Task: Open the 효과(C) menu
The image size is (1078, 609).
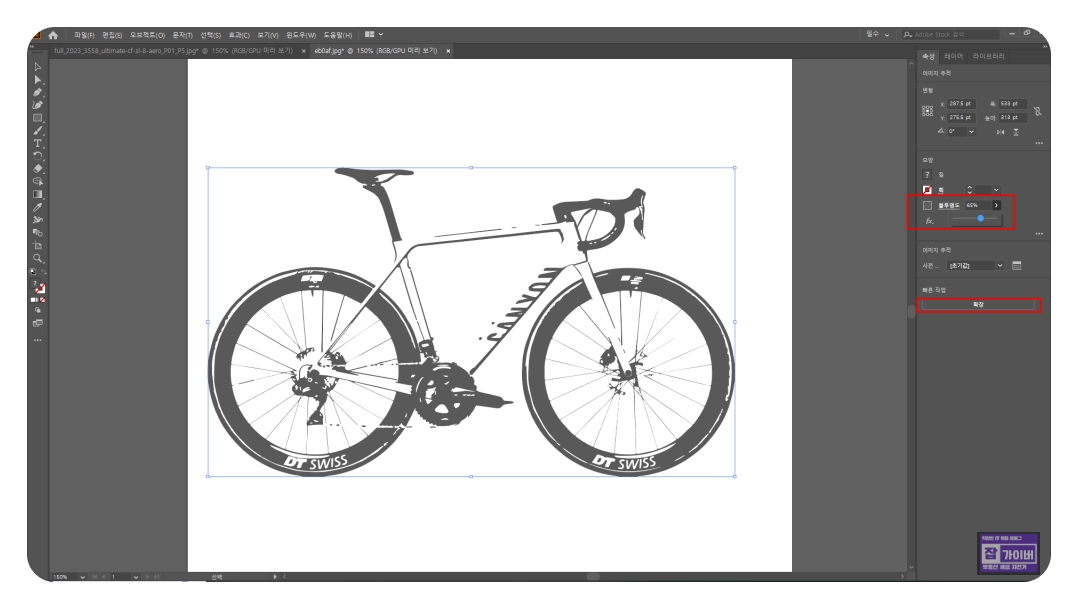Action: [x=239, y=35]
